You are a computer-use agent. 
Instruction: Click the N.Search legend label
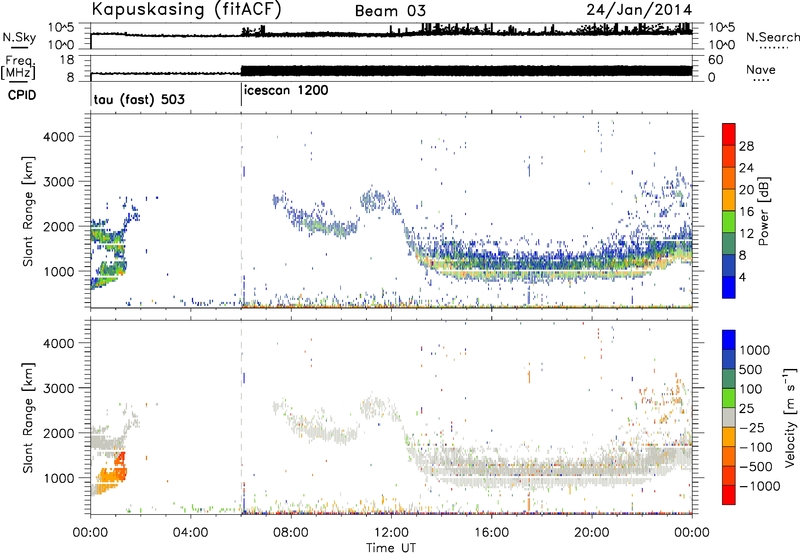click(772, 37)
